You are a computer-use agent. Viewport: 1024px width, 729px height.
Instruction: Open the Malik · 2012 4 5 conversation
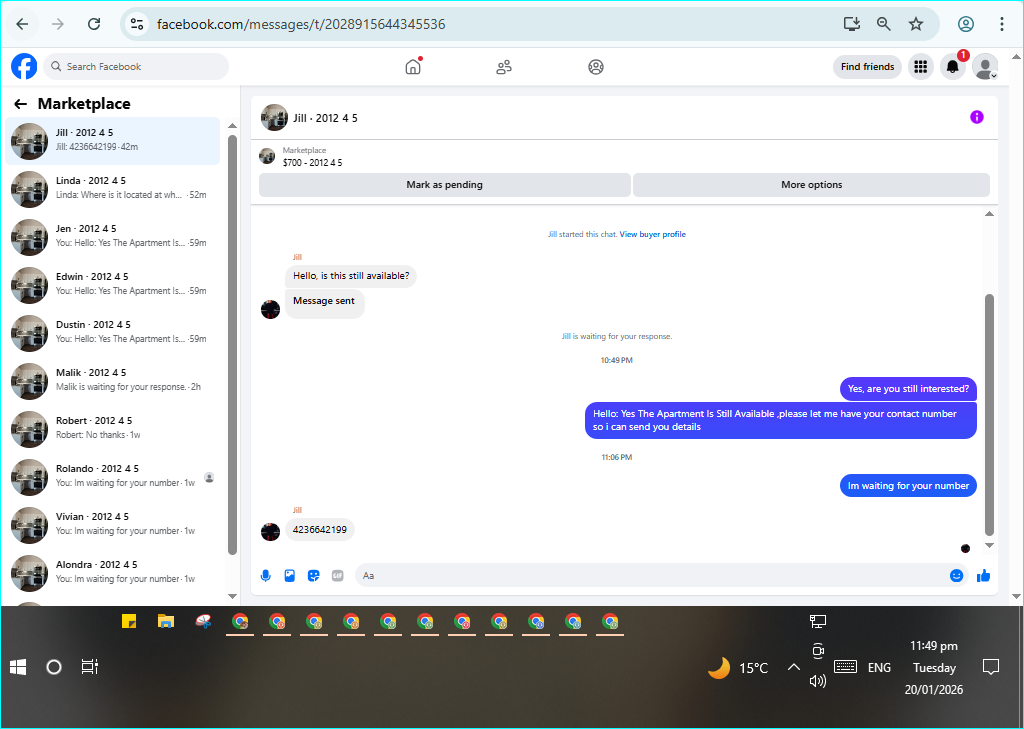[112, 381]
